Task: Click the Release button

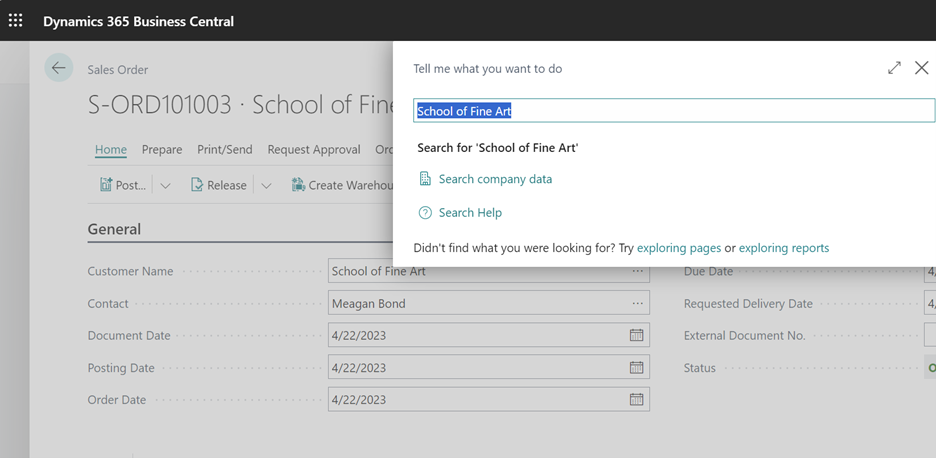Action: (219, 185)
